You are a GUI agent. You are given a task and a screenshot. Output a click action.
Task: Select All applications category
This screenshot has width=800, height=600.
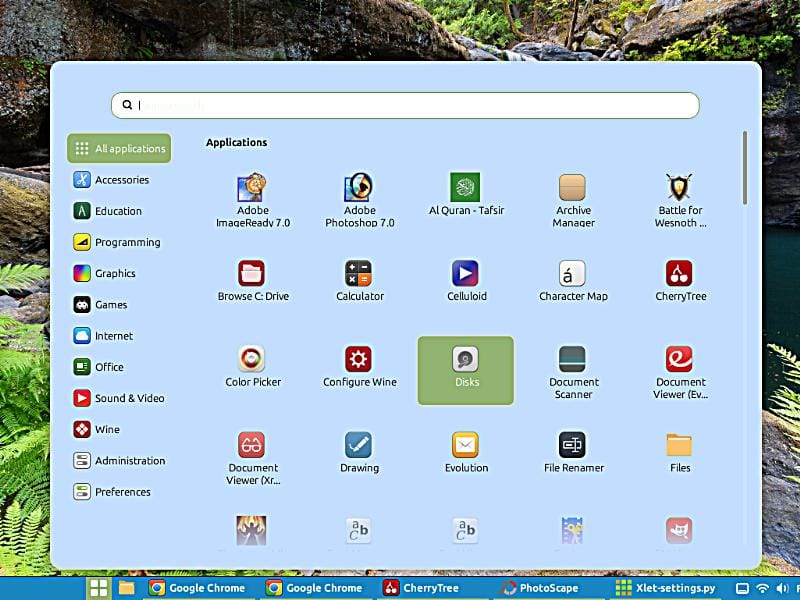119,148
